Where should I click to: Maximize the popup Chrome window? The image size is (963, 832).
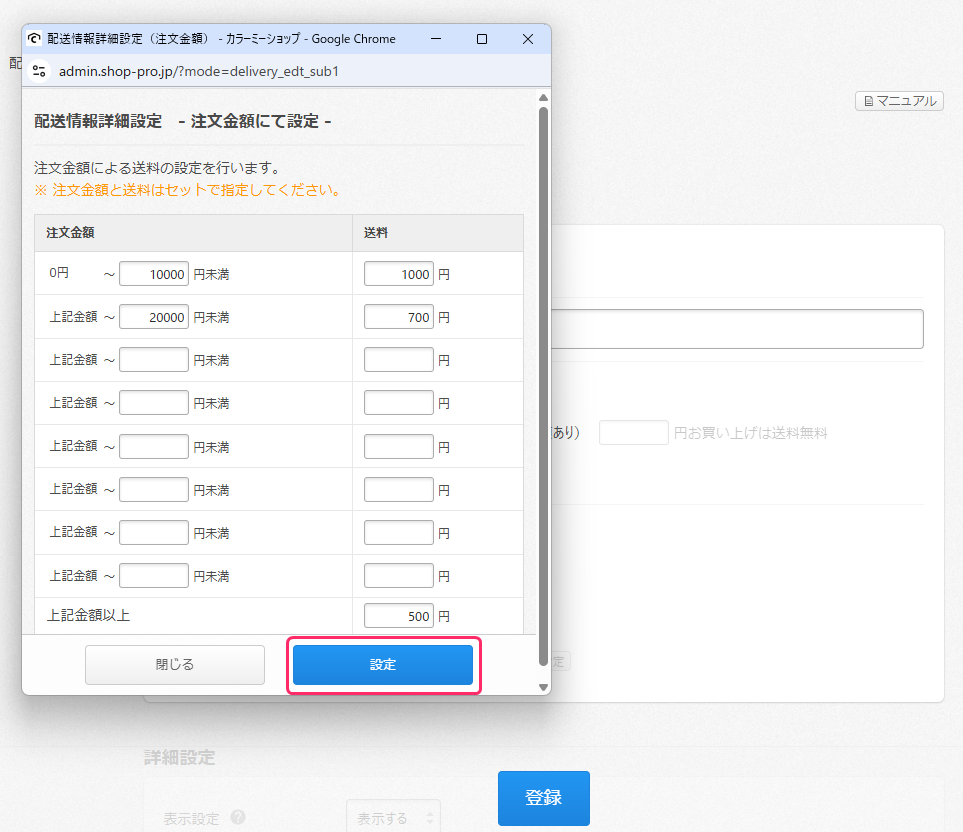point(482,39)
